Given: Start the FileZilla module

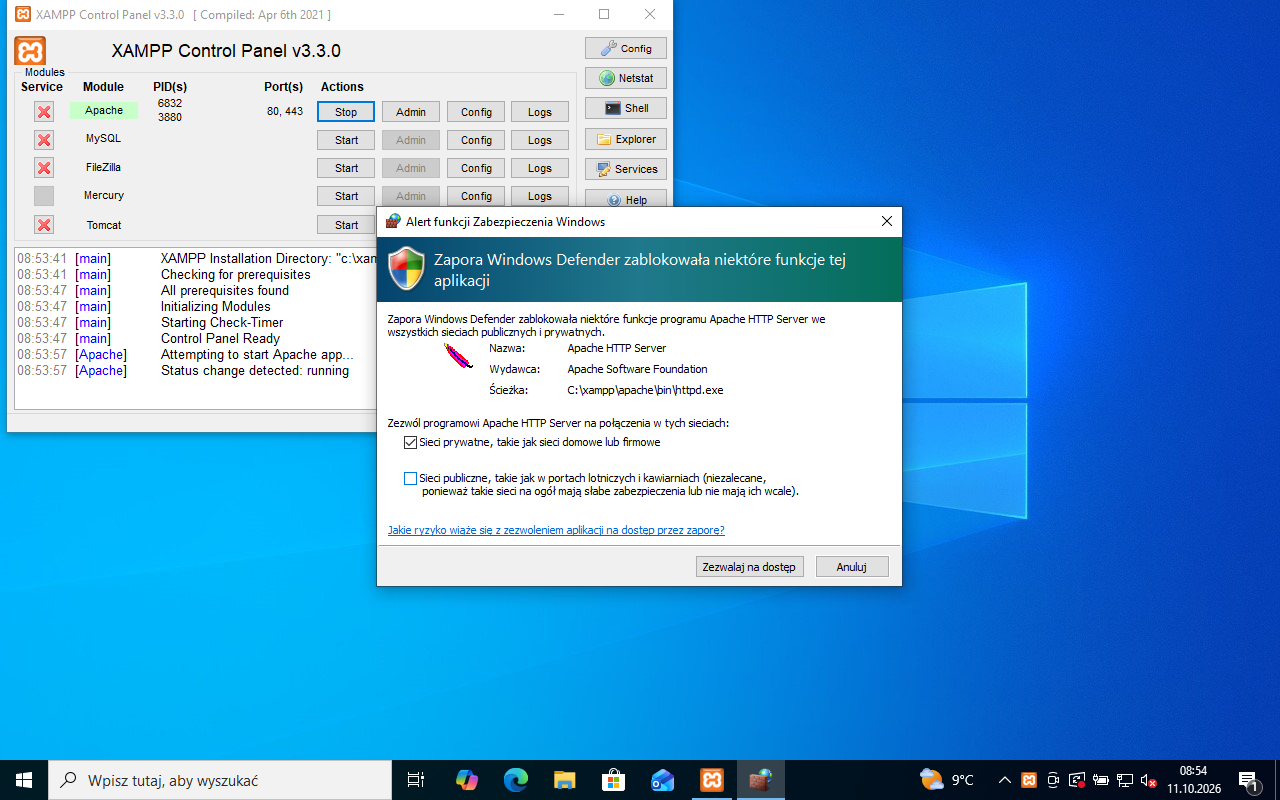Looking at the screenshot, I should click(346, 168).
